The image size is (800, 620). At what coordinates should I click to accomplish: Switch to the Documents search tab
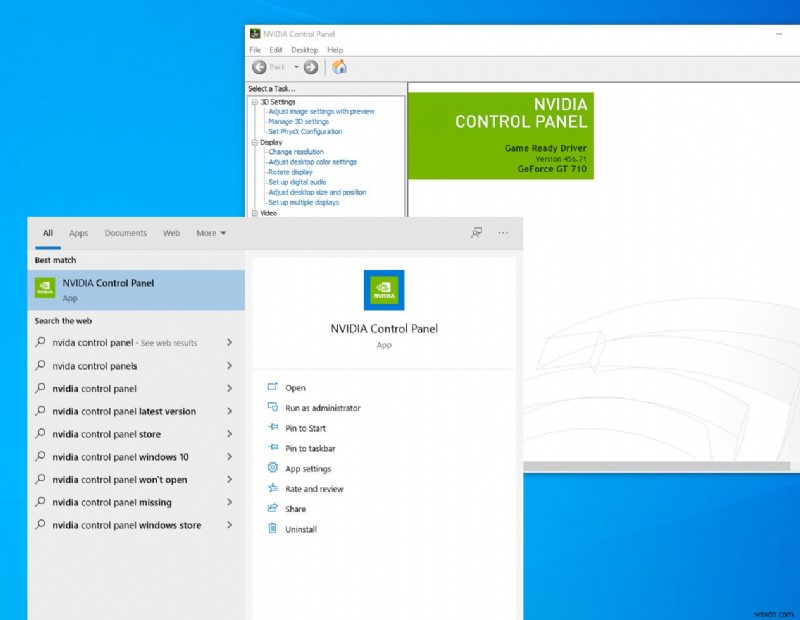[x=126, y=233]
